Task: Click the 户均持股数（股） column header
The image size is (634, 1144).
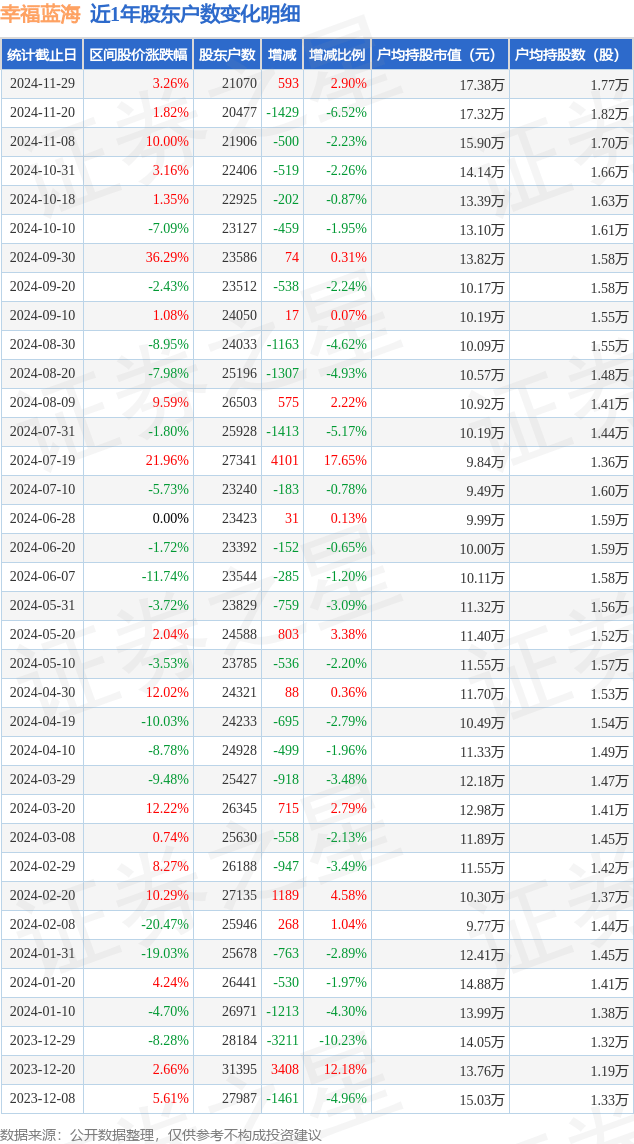Action: (x=570, y=55)
